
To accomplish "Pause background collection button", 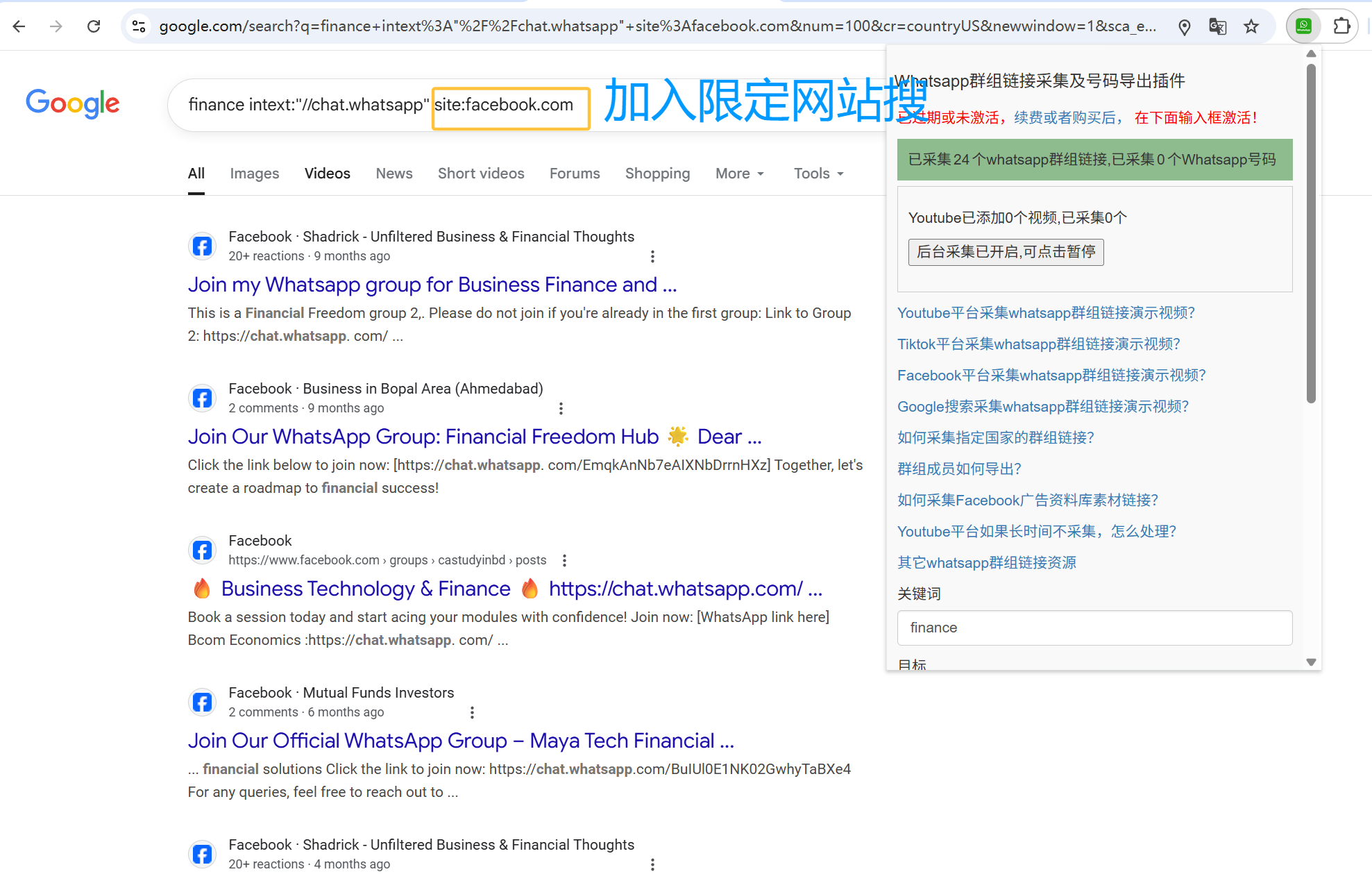I will [x=1006, y=252].
